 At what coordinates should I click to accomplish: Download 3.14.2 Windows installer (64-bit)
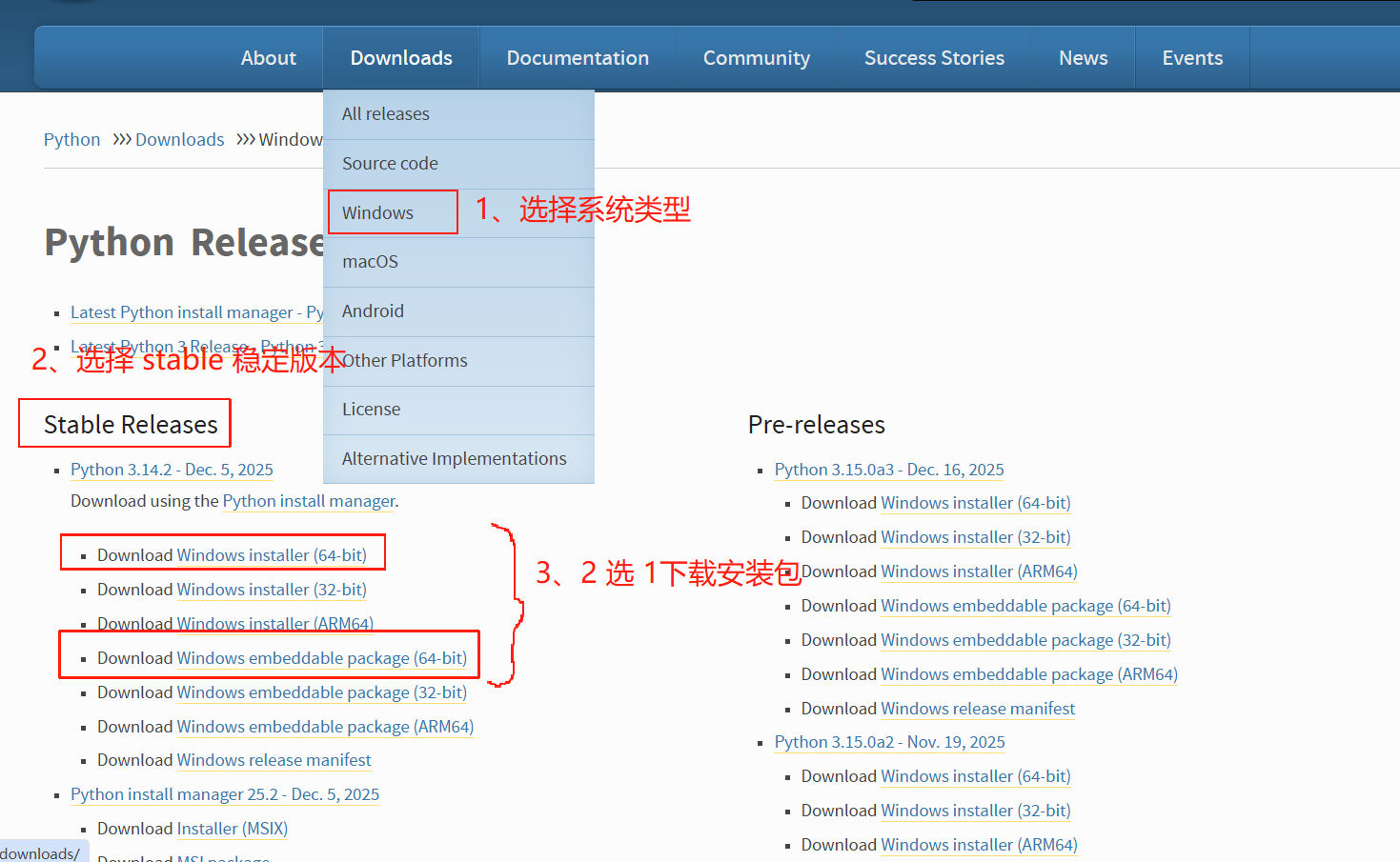click(x=272, y=555)
